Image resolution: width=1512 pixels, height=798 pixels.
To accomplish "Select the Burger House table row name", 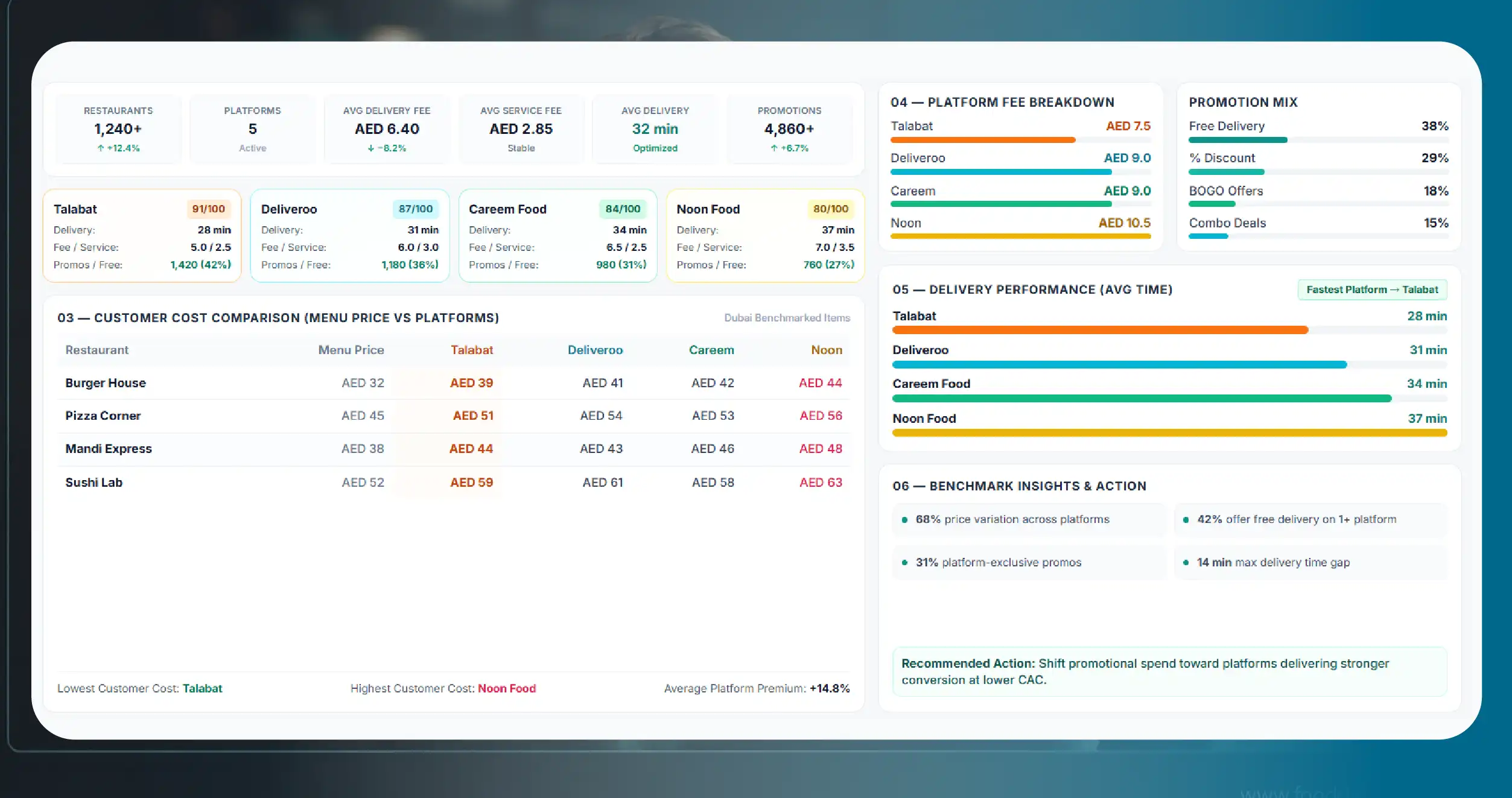I will point(106,383).
